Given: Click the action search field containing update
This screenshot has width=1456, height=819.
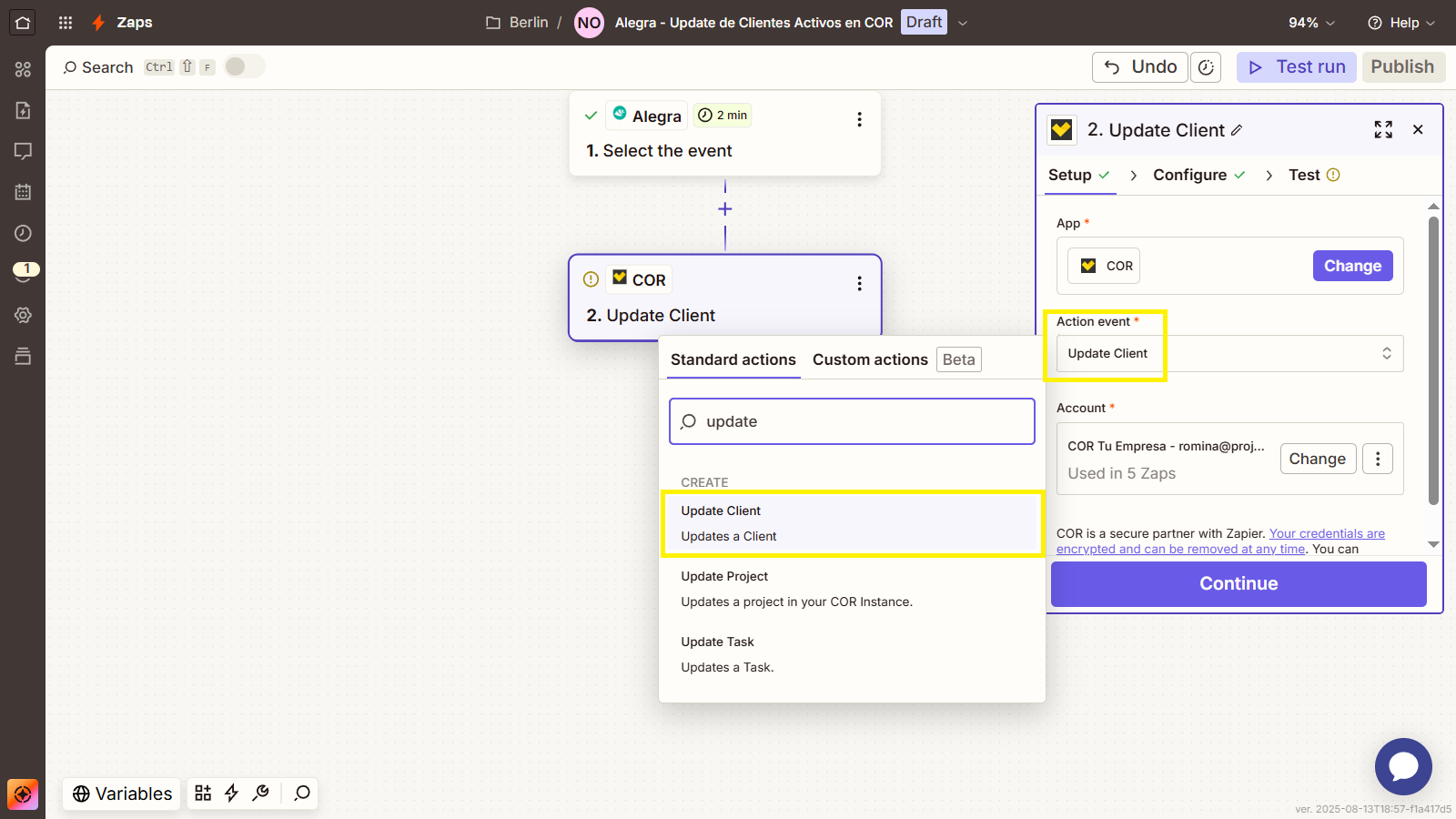Looking at the screenshot, I should pyautogui.click(x=852, y=421).
